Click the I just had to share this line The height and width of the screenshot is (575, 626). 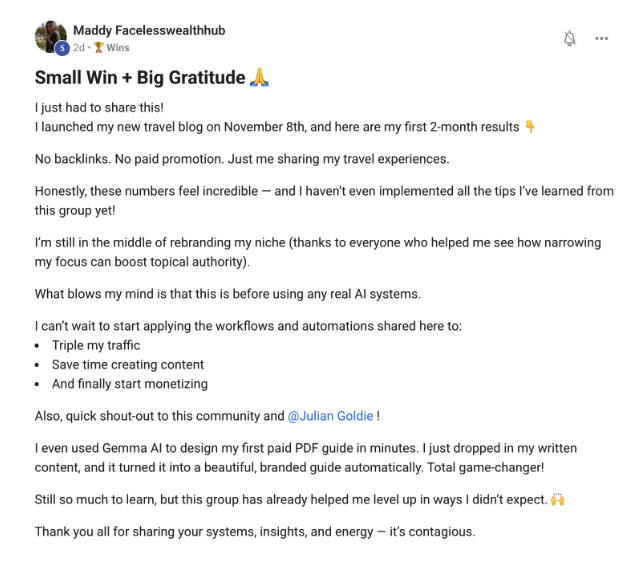(x=96, y=108)
